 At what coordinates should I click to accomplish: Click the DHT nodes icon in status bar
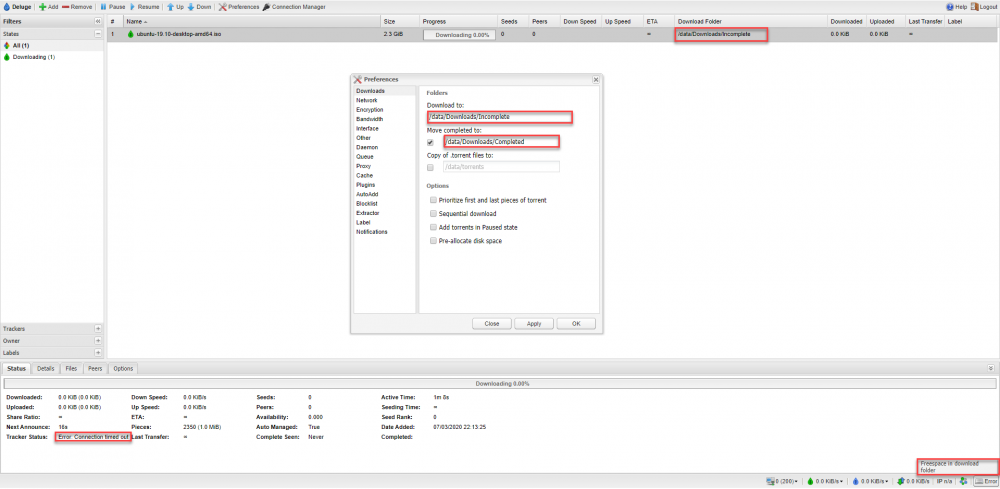click(964, 481)
